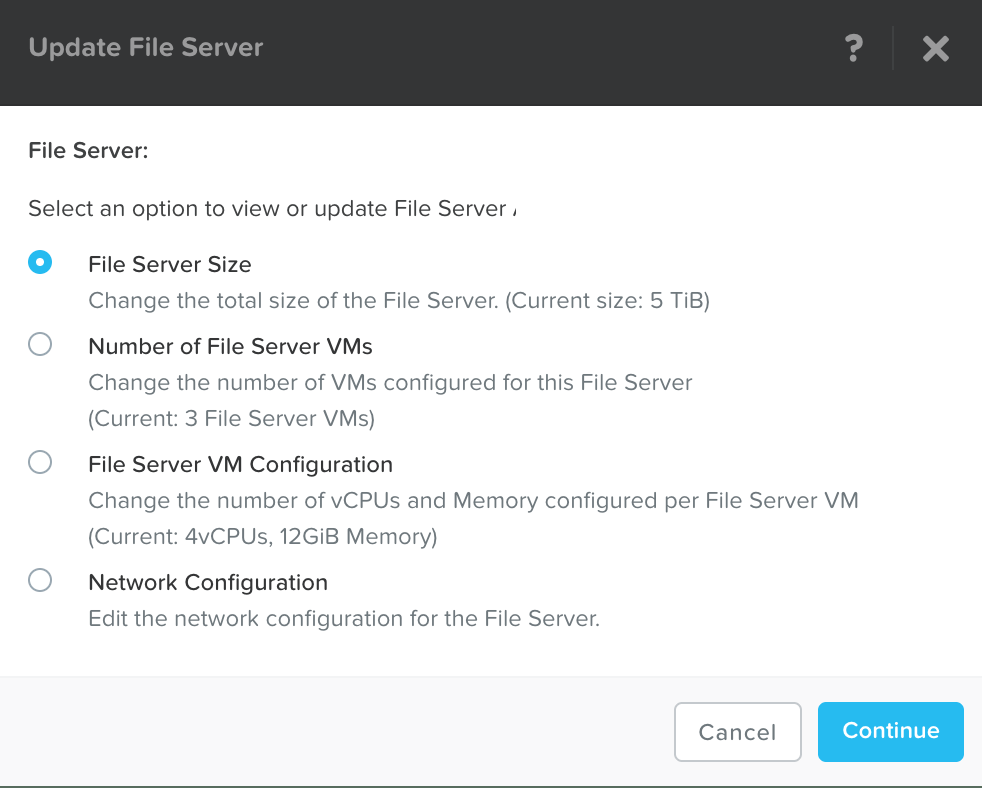Screen dimensions: 982x788
Task: Click the "Current: 3 File Server VMs" text
Action: [x=231, y=419]
